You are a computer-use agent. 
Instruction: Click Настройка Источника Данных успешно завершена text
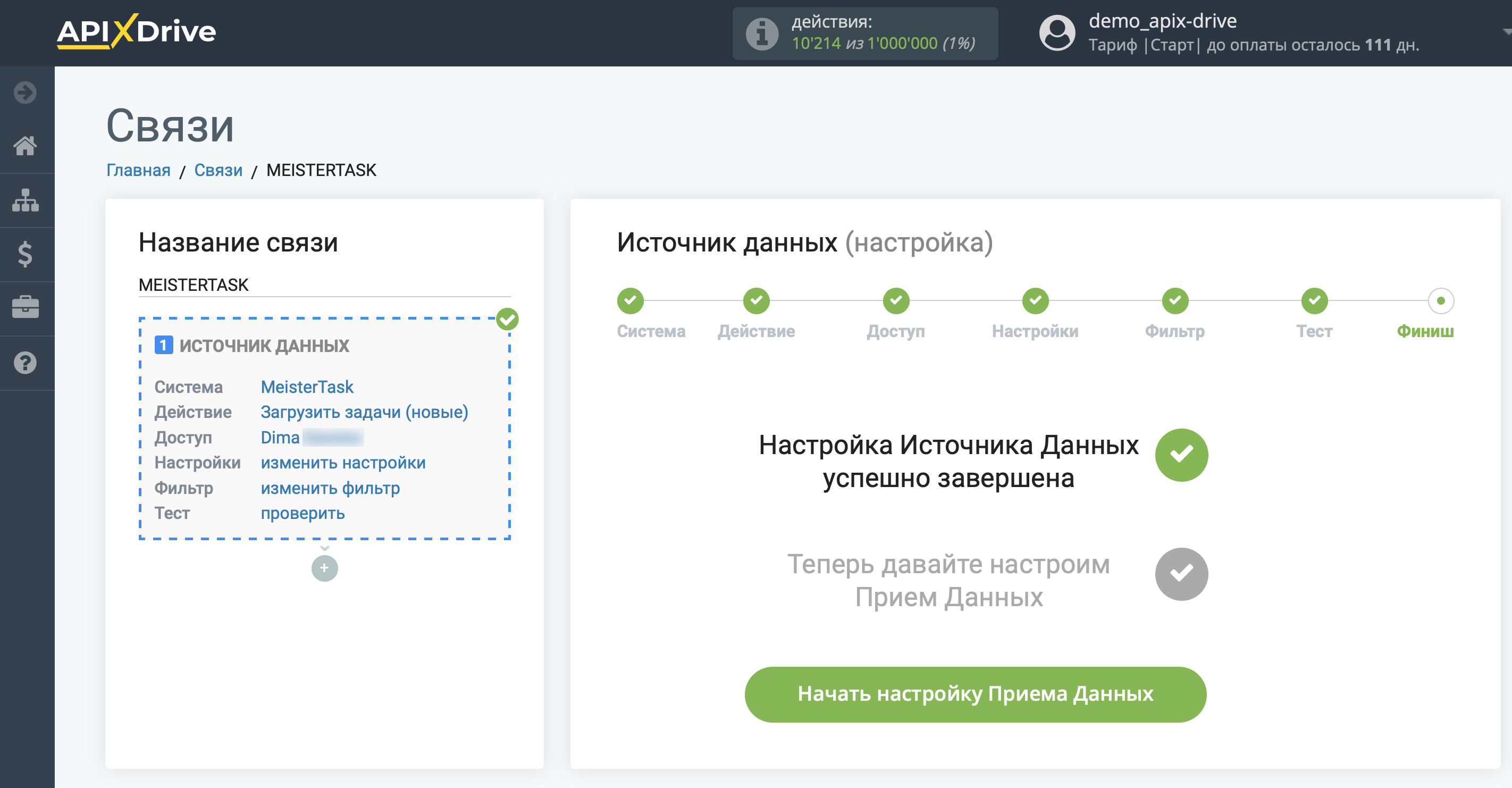948,462
